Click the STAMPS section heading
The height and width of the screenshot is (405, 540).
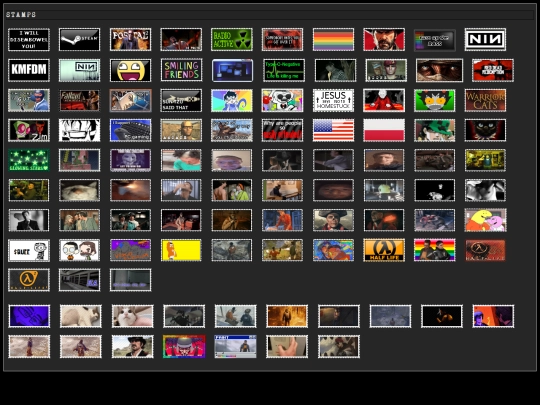(21, 14)
